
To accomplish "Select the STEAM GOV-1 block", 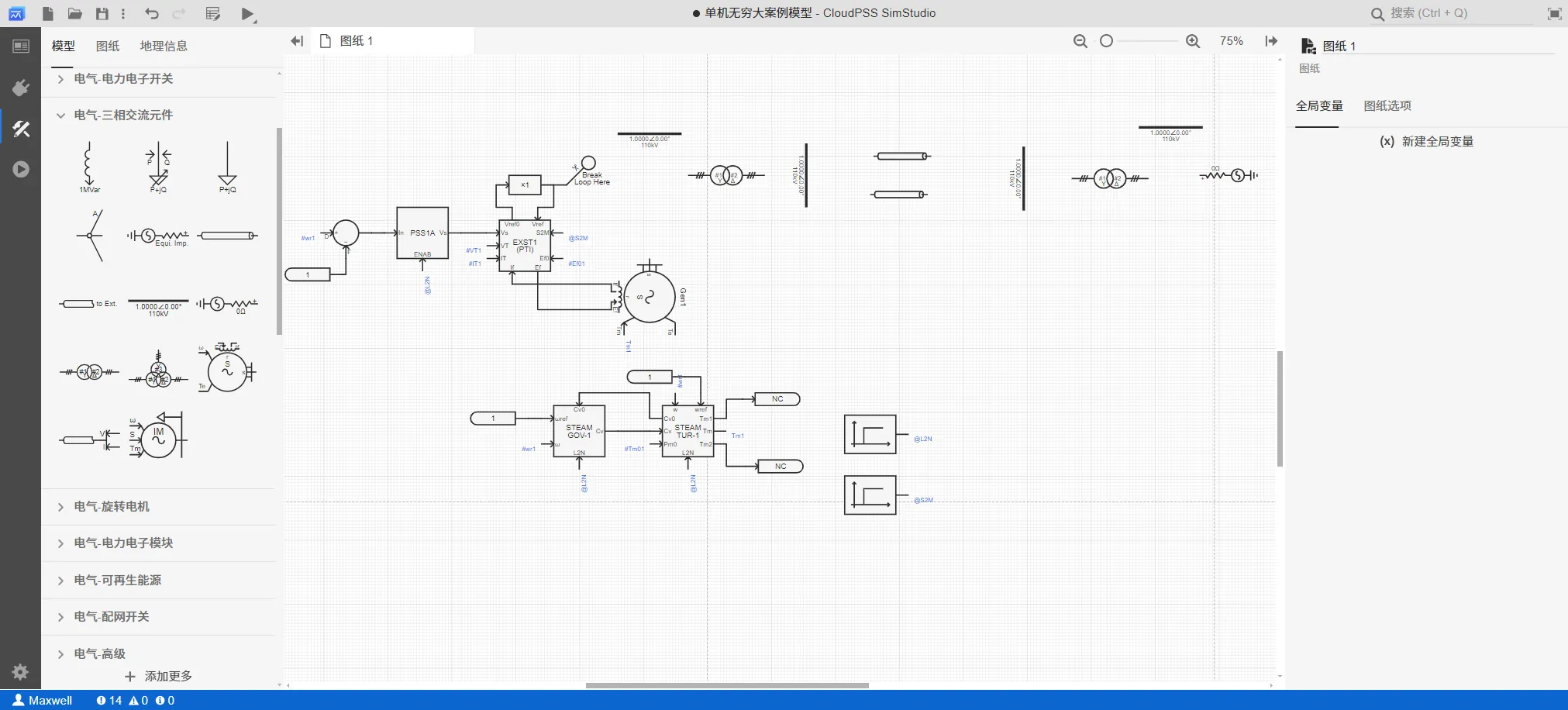I will pyautogui.click(x=579, y=432).
